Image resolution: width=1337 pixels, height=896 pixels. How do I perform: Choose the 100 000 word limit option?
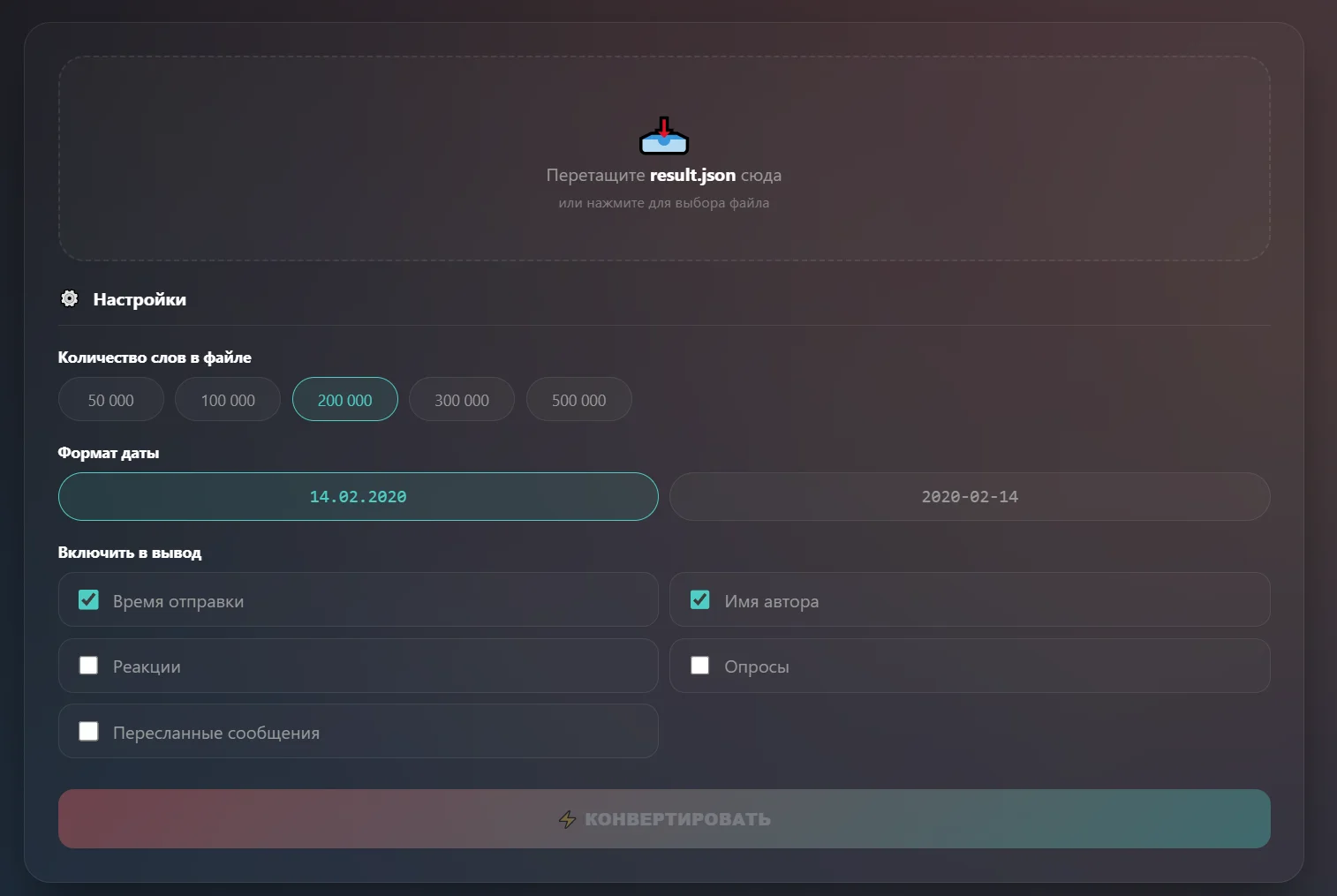pyautogui.click(x=228, y=400)
